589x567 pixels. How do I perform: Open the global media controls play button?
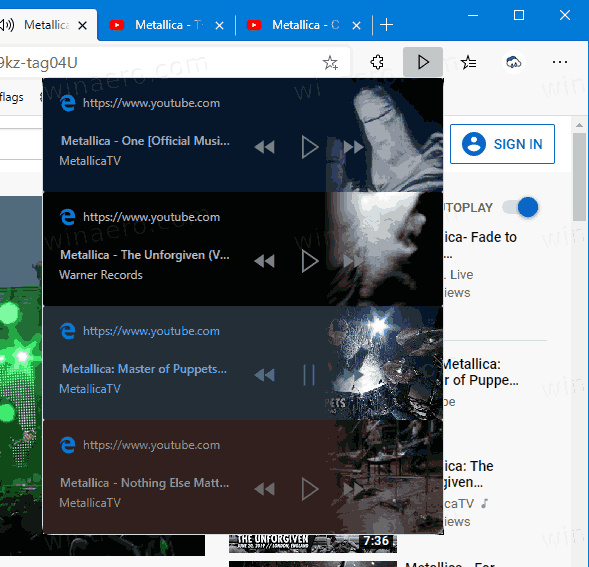(x=423, y=62)
